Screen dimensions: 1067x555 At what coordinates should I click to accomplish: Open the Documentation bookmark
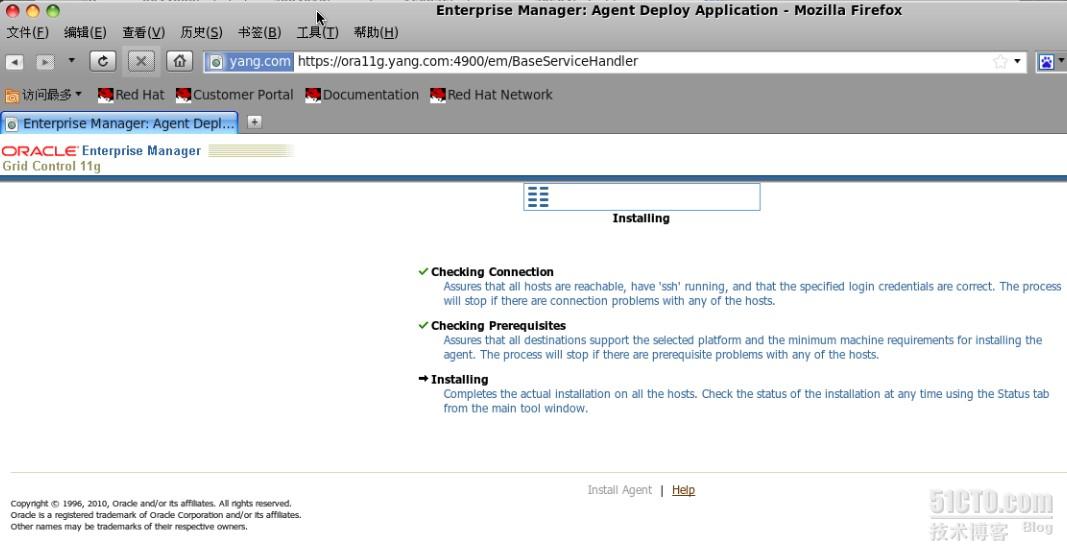tap(362, 95)
